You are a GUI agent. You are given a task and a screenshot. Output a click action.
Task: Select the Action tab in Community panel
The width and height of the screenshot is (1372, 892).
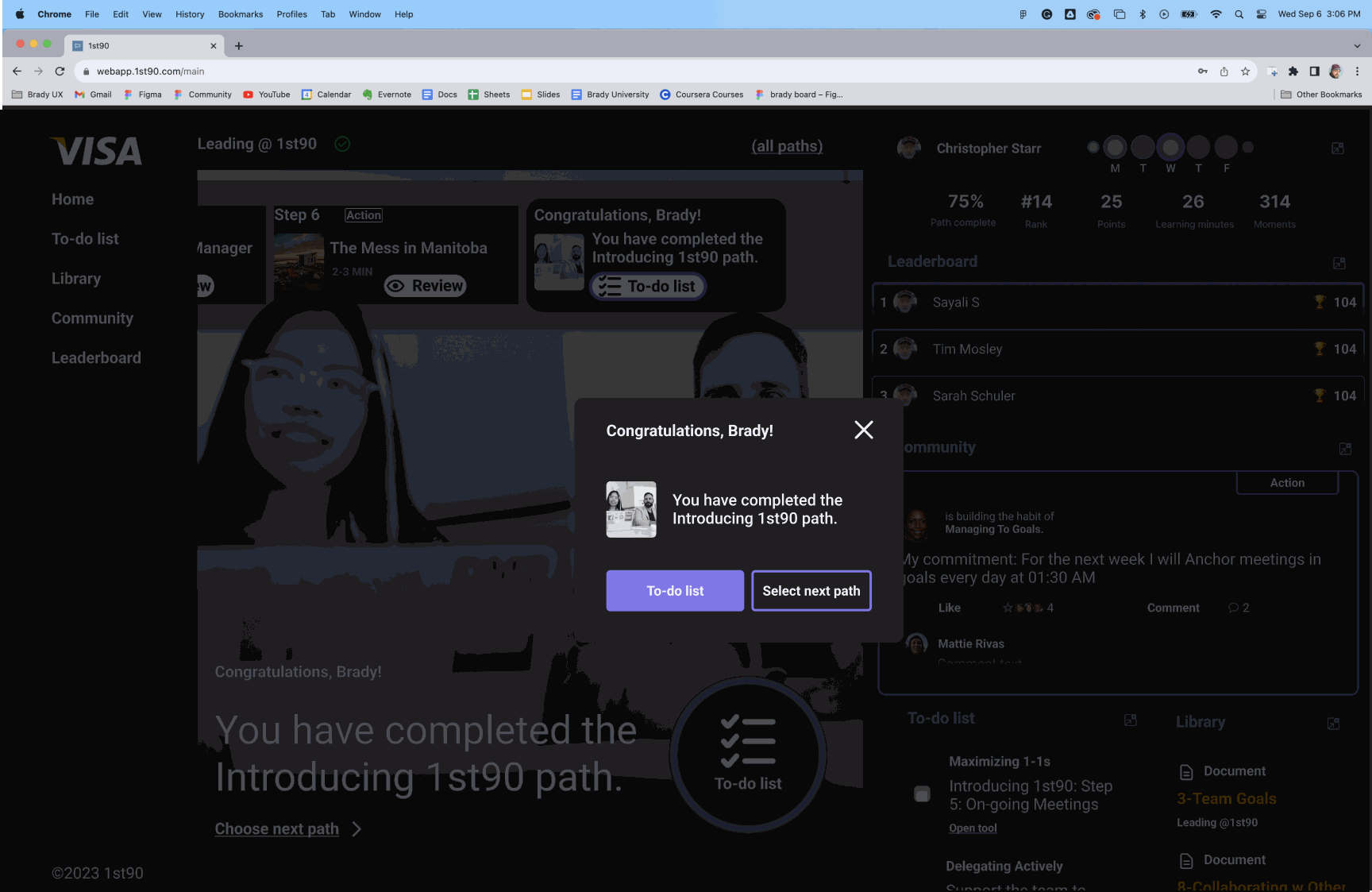[1287, 483]
